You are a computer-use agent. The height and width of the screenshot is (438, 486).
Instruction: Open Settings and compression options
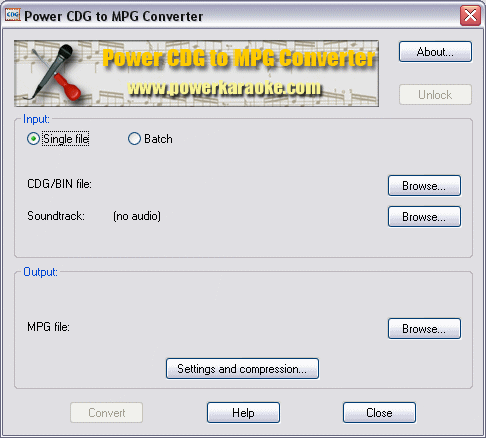pyautogui.click(x=242, y=369)
